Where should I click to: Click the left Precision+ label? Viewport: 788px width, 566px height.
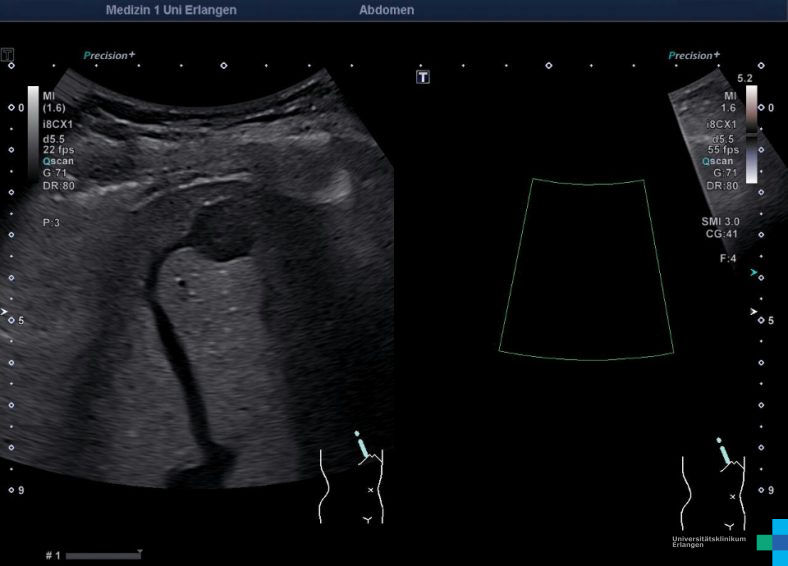(109, 56)
